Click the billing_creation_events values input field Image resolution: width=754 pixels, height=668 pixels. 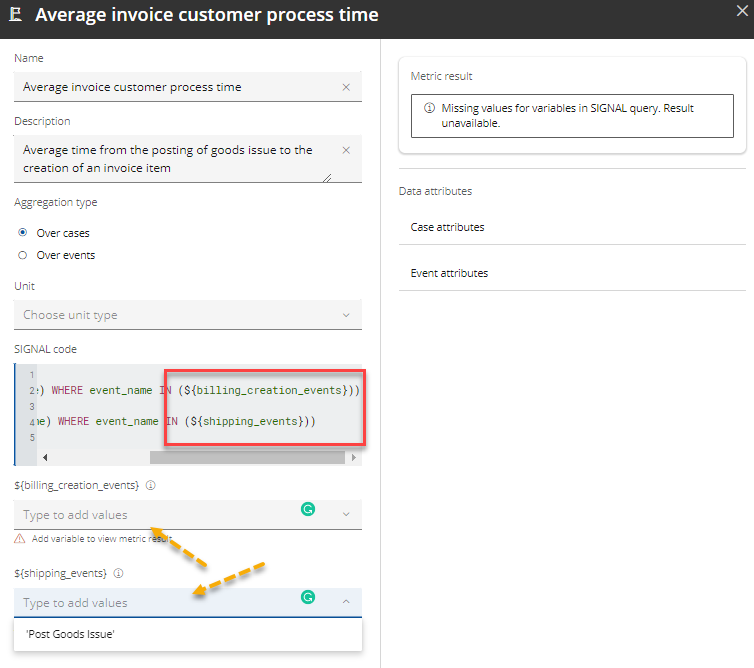point(188,515)
